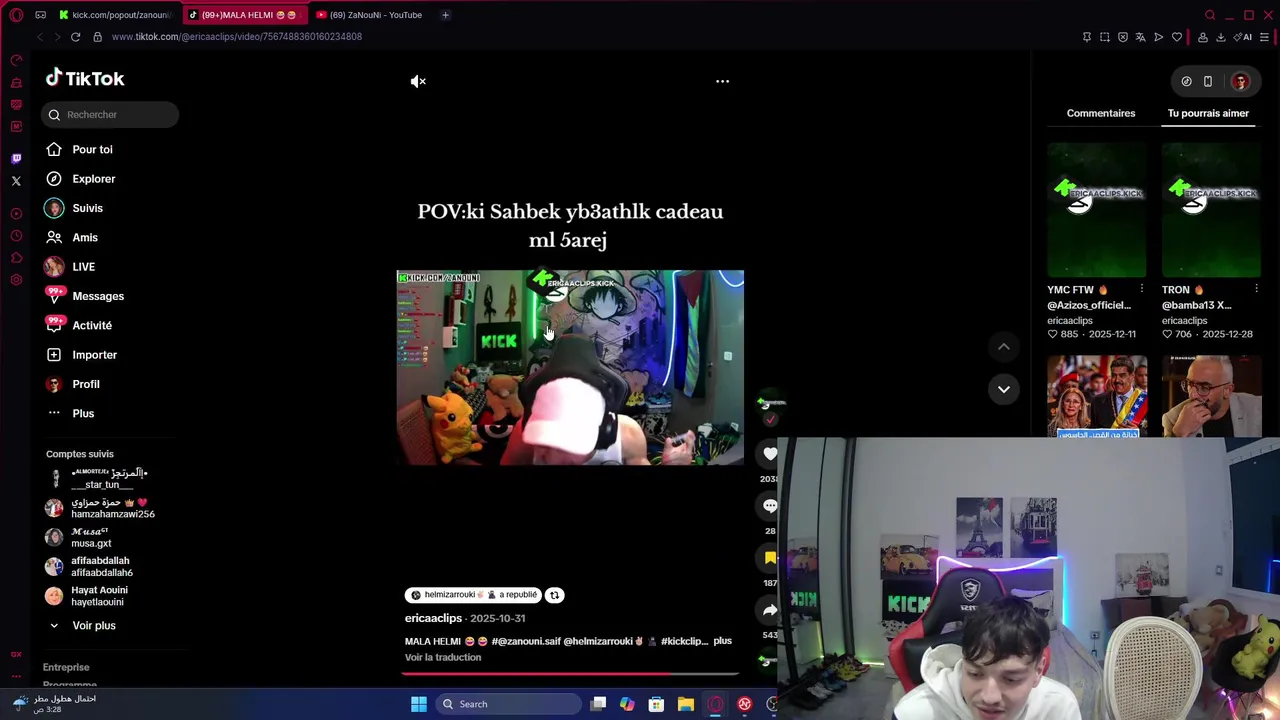Screen dimensions: 1280x720
Task: Open the Explorer page
Action: [93, 179]
